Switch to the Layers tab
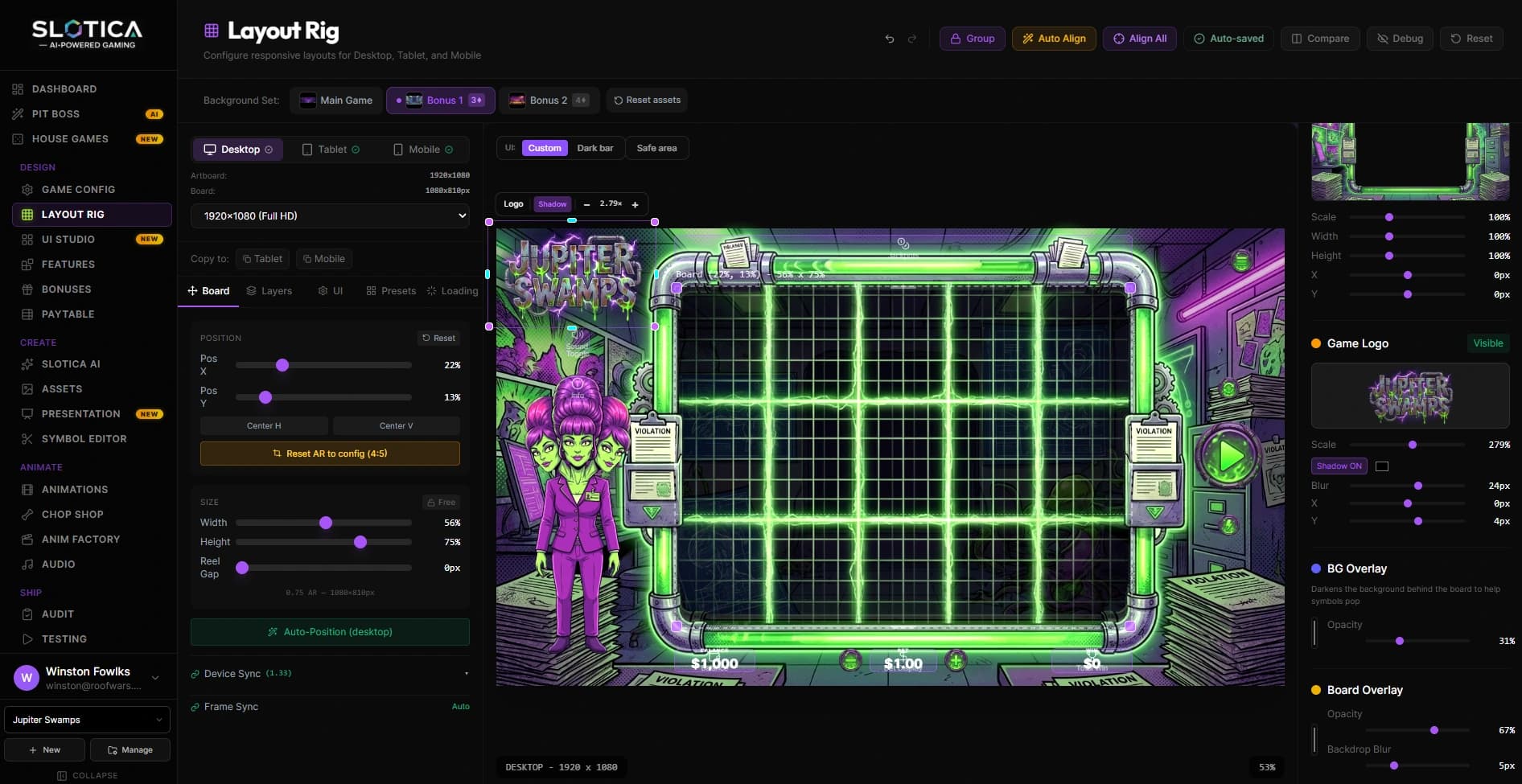1522x784 pixels. coord(269,291)
